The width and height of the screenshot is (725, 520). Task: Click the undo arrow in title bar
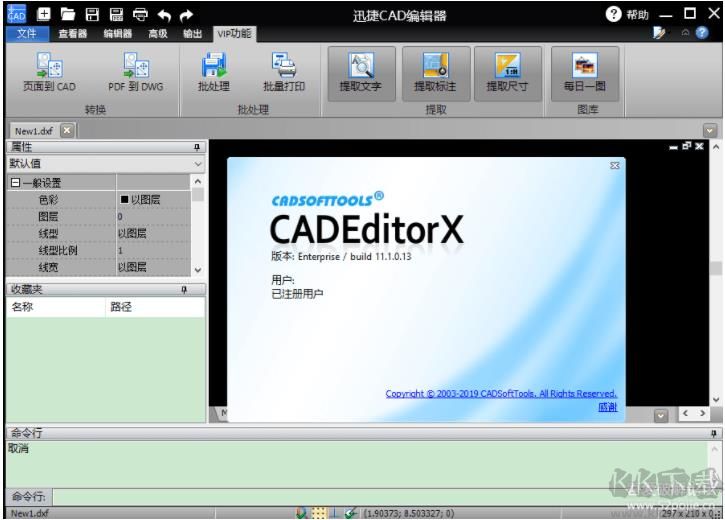[164, 15]
